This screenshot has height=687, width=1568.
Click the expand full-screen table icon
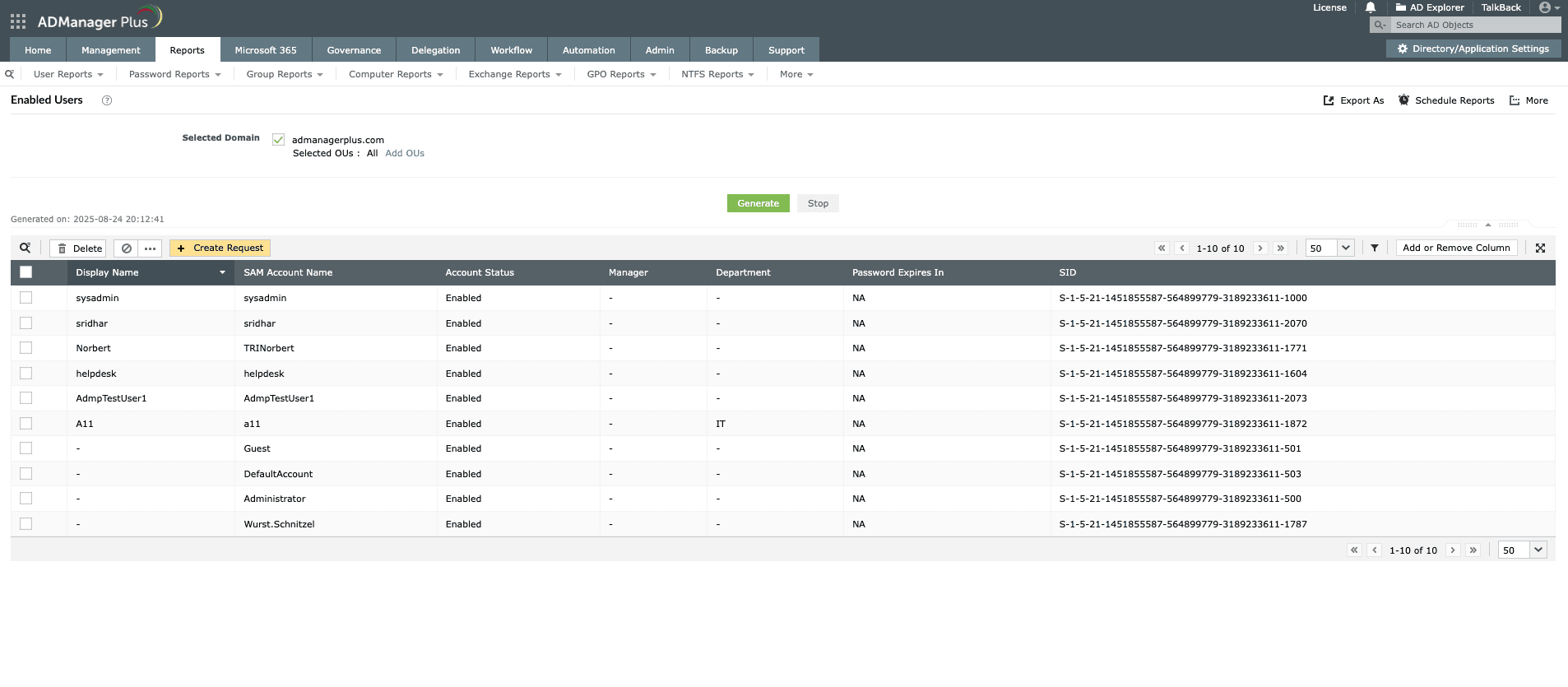1541,248
